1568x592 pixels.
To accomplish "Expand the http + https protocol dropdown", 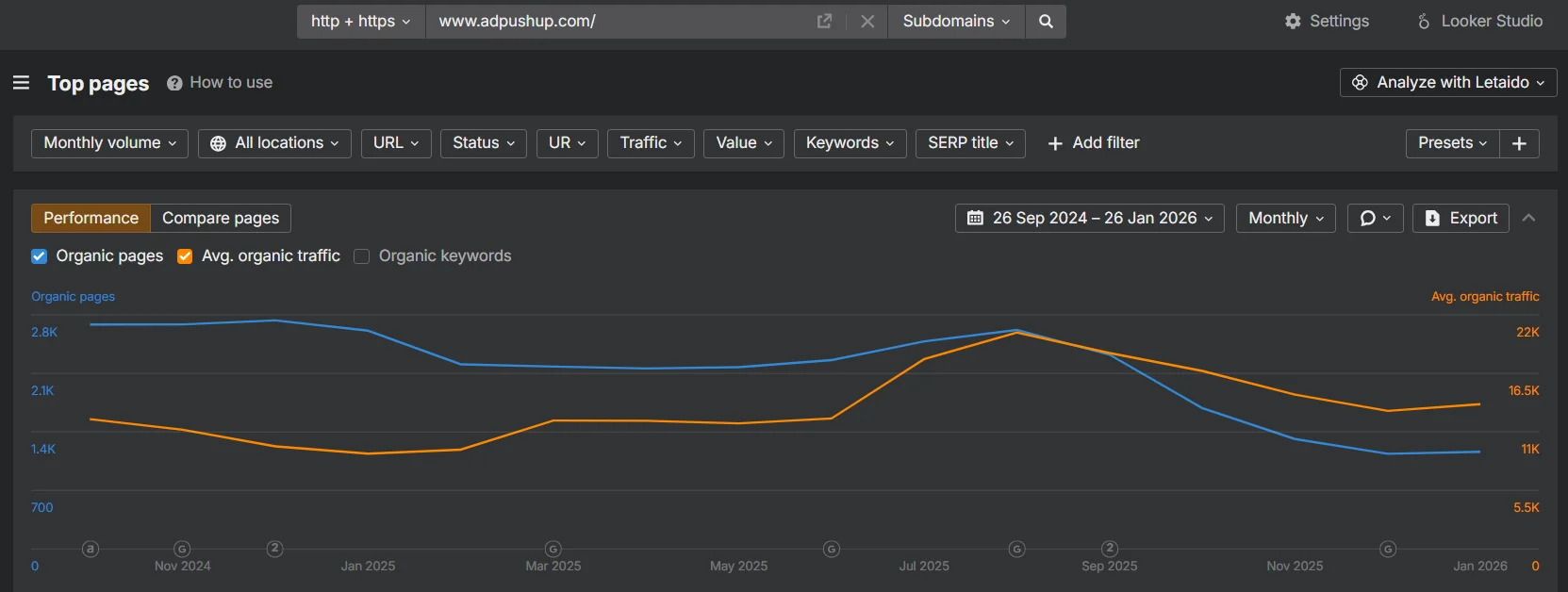I will (361, 21).
